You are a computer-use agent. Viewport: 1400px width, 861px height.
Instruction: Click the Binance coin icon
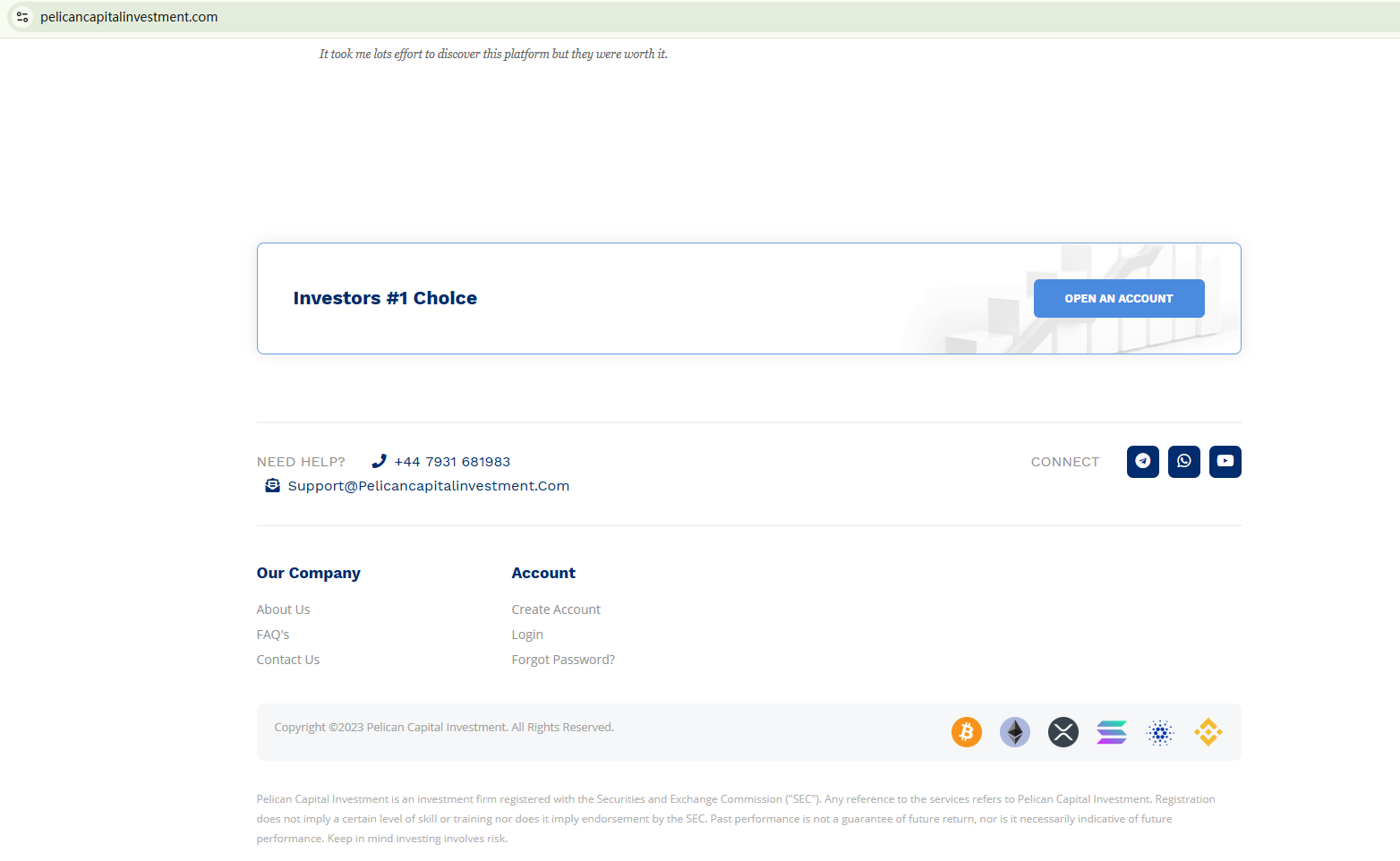coord(1208,732)
